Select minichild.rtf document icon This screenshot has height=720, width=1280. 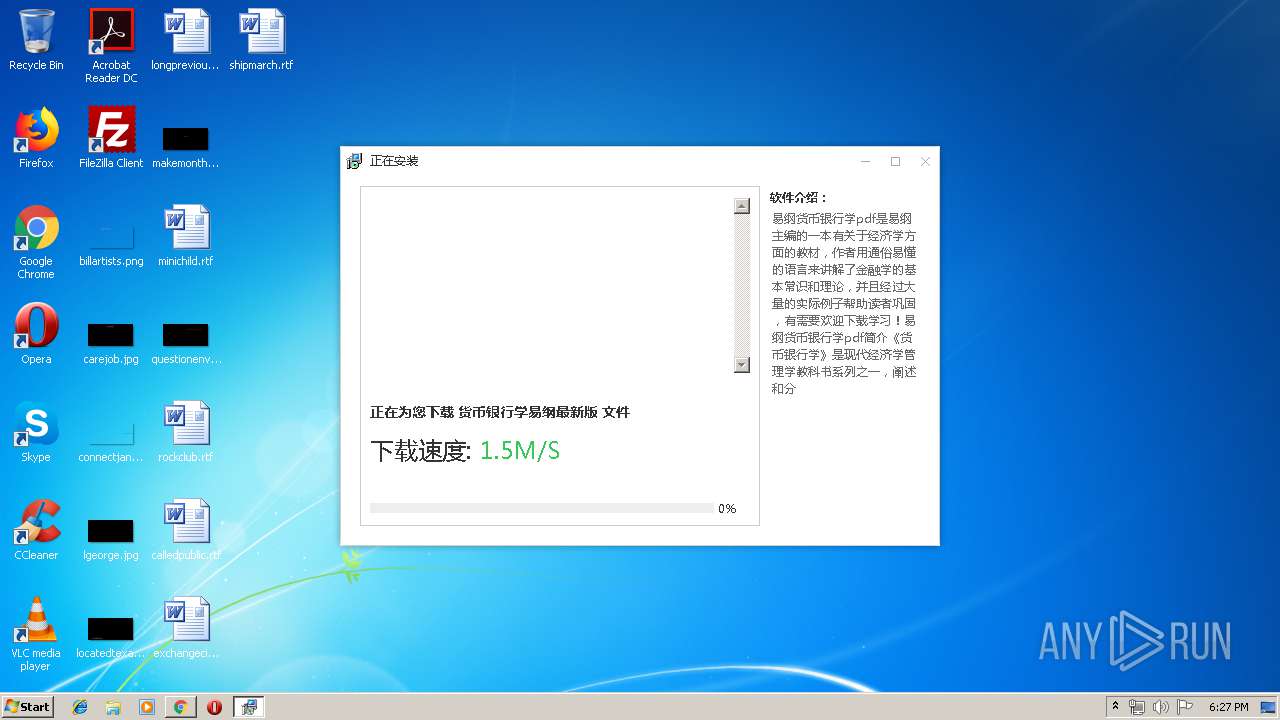(x=185, y=236)
